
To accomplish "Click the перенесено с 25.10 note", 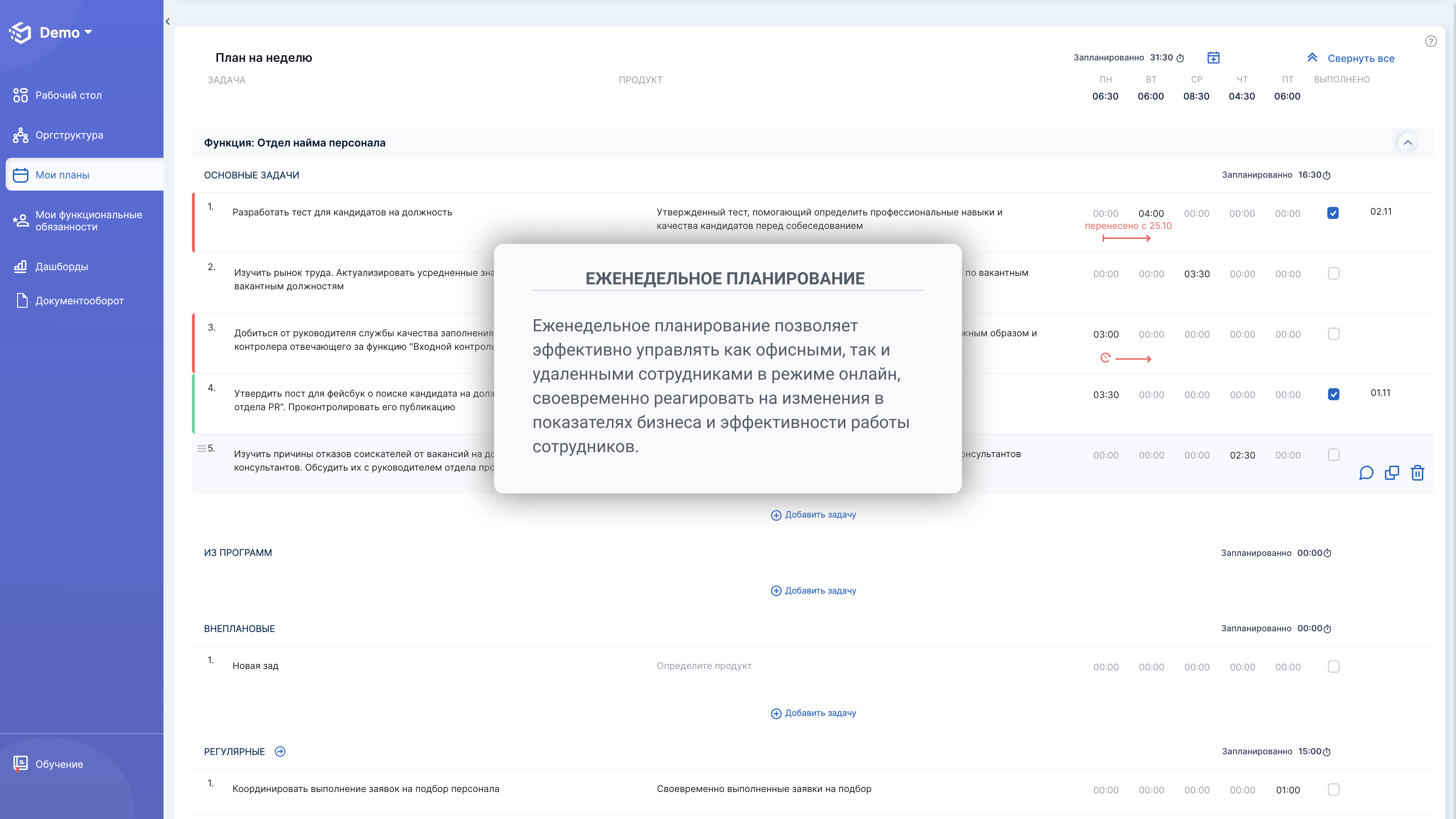I will (x=1128, y=226).
